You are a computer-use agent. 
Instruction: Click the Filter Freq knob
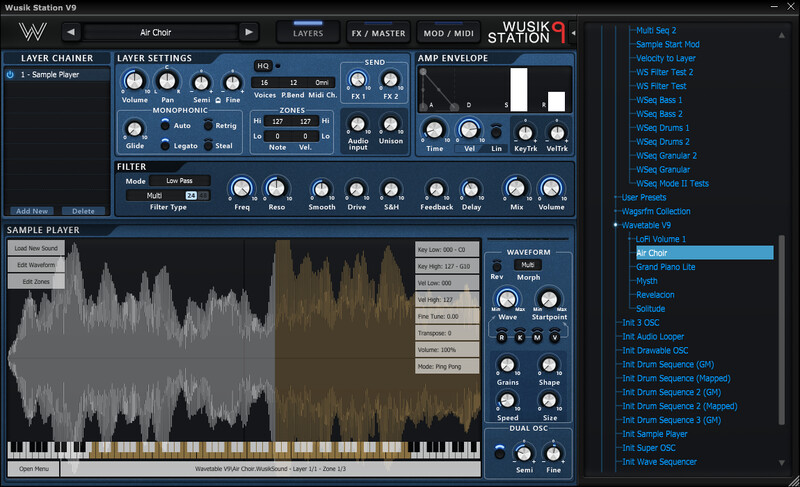click(x=242, y=189)
